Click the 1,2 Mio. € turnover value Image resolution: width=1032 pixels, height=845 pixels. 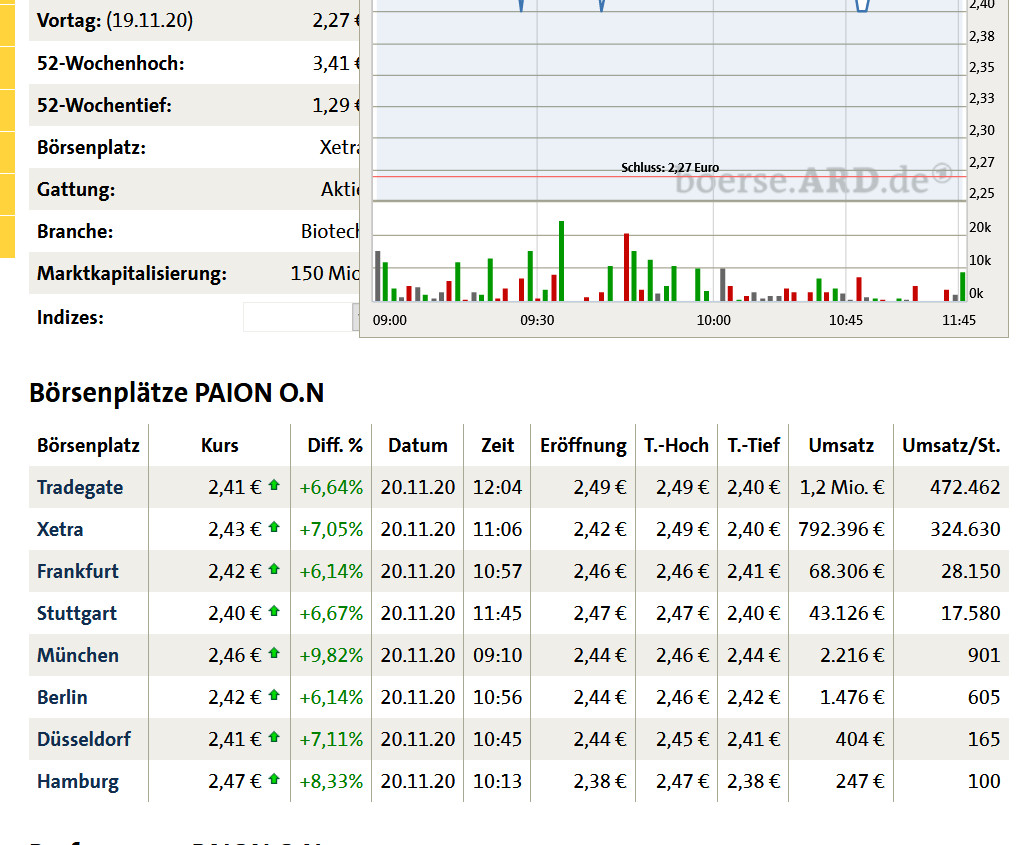click(x=842, y=488)
